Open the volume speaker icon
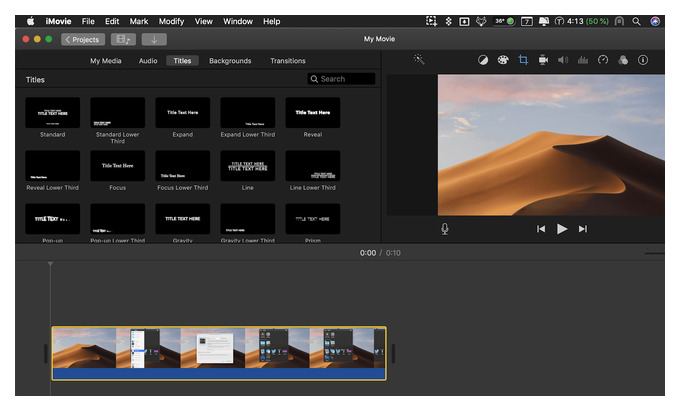Image resolution: width=680 pixels, height=411 pixels. click(x=563, y=60)
